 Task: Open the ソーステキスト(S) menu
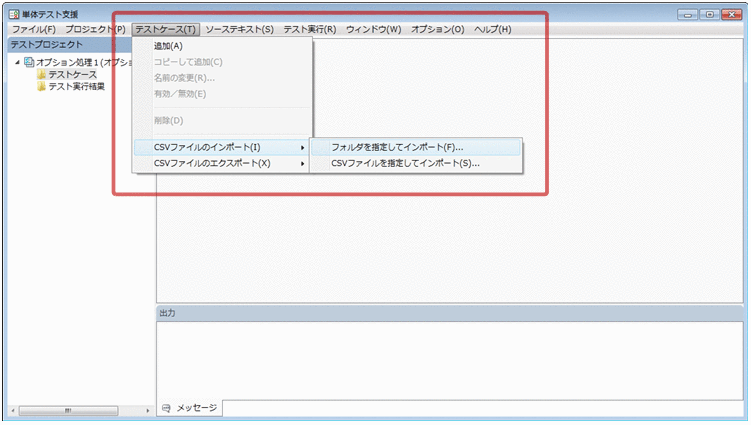tap(239, 29)
